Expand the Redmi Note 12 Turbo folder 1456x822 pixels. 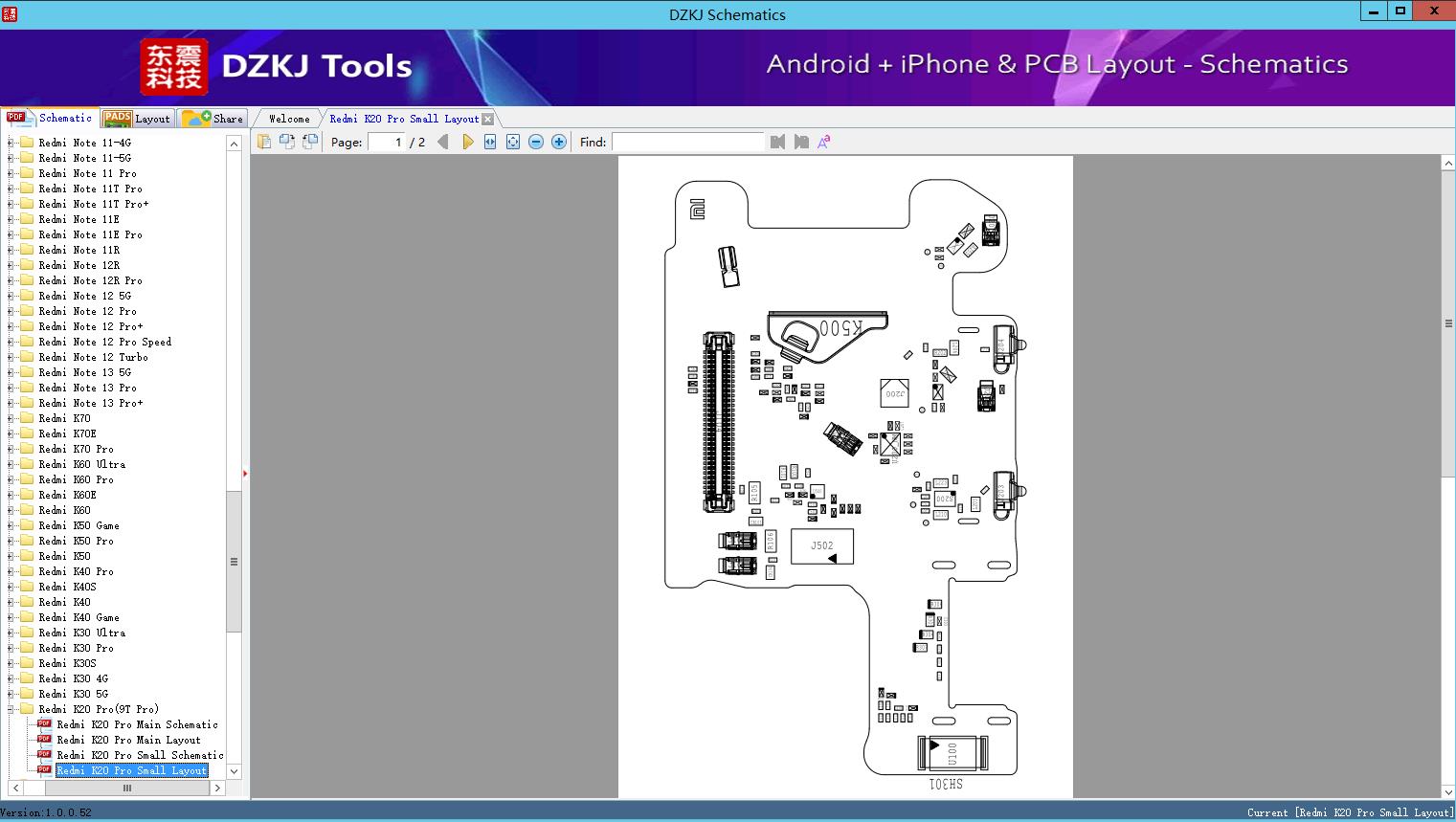click(11, 357)
